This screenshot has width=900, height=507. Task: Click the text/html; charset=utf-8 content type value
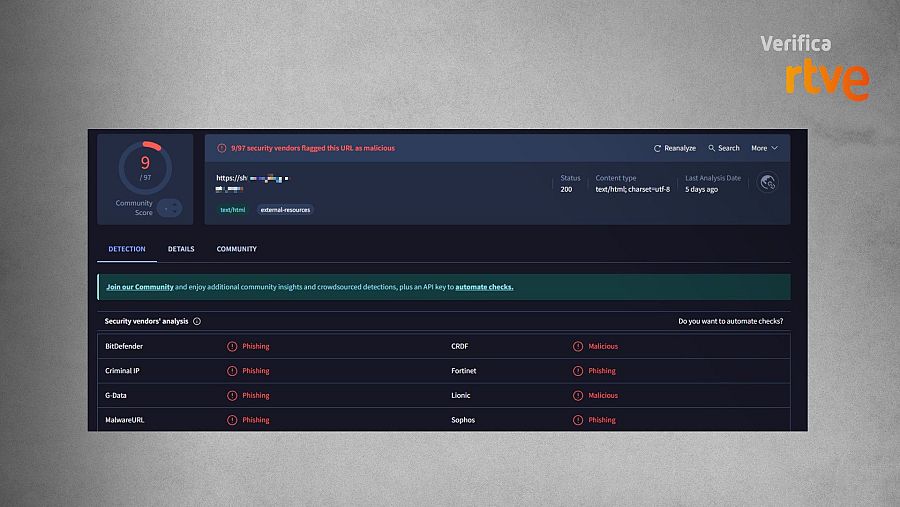(633, 189)
